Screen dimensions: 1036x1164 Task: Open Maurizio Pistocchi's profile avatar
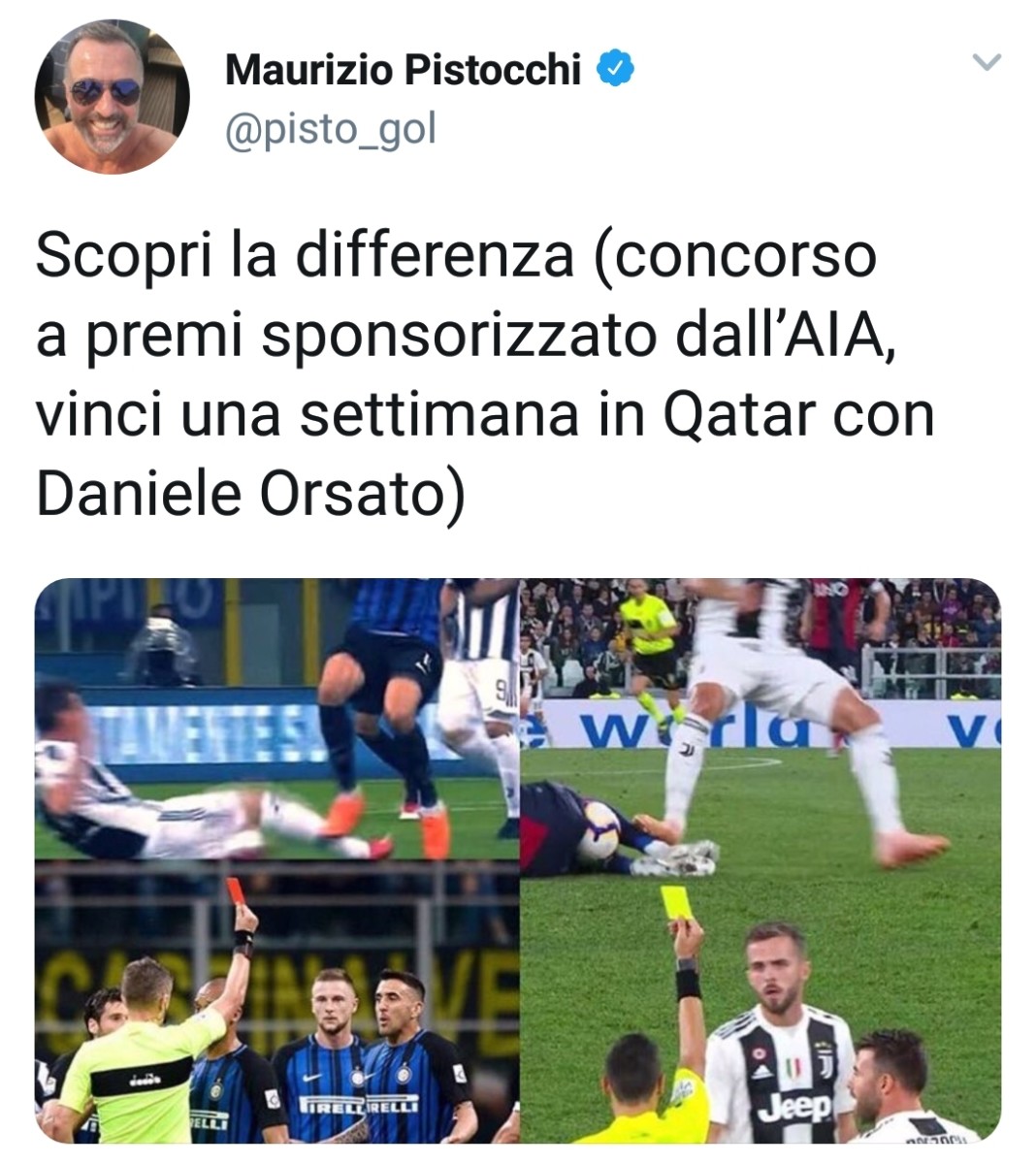(113, 97)
